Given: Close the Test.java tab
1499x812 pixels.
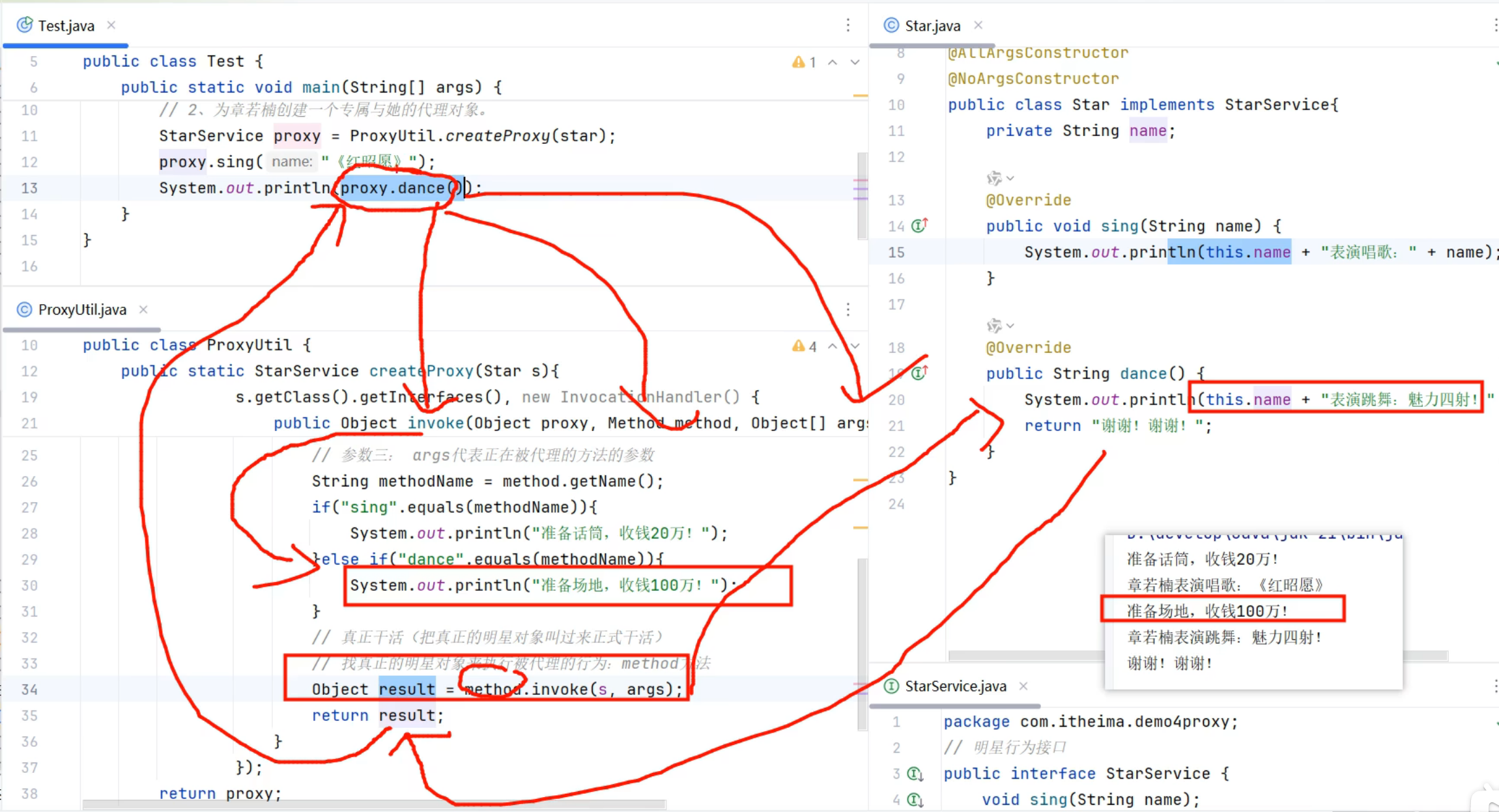Looking at the screenshot, I should click(111, 25).
